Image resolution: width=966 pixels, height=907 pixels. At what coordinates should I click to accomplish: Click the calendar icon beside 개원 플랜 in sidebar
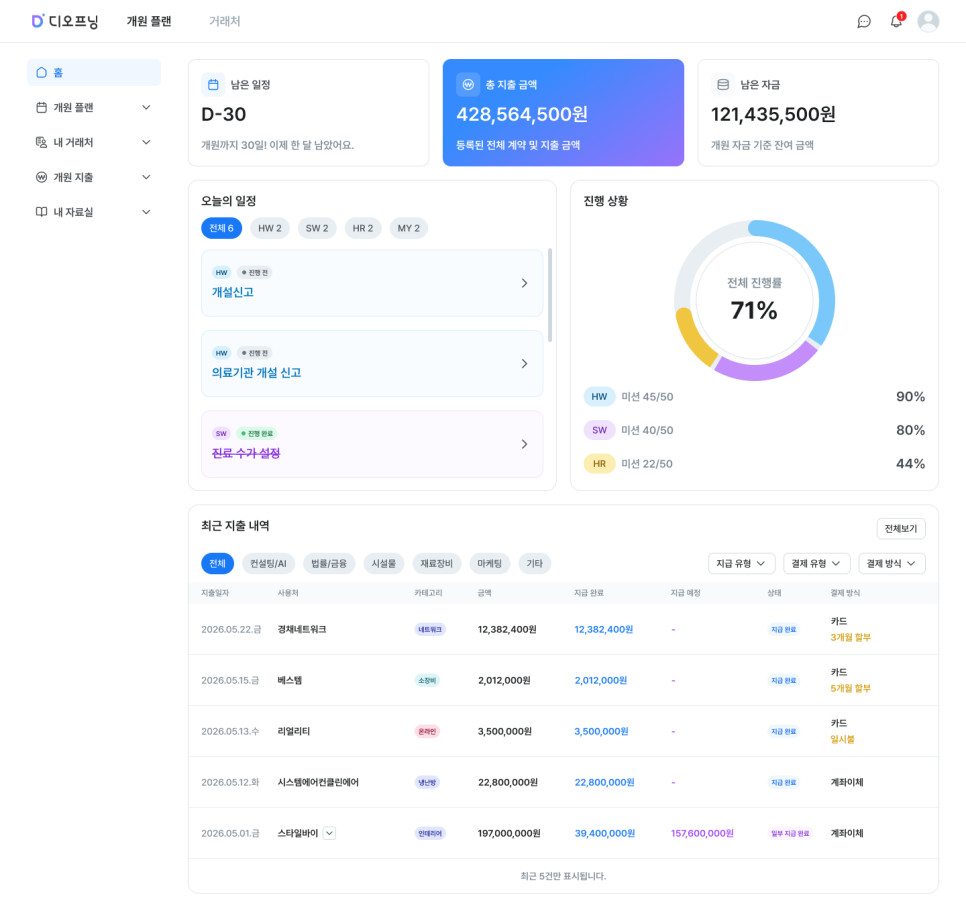tap(41, 107)
